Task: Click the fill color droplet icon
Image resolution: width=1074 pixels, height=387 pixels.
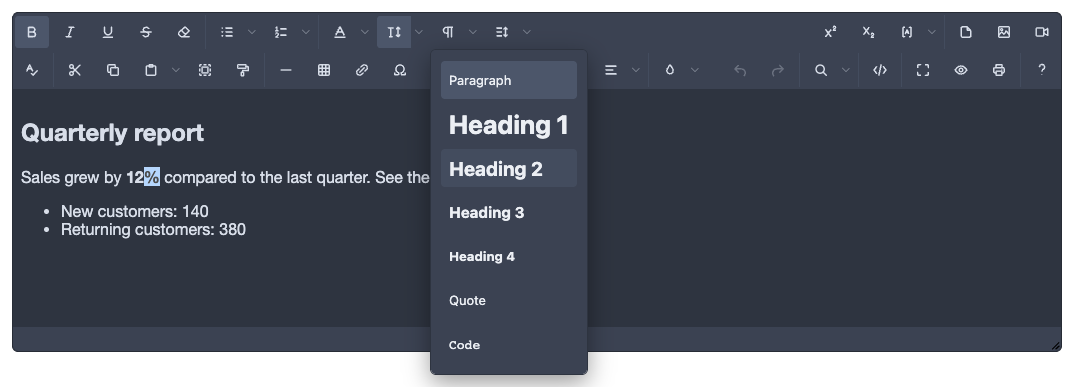Action: click(x=670, y=70)
